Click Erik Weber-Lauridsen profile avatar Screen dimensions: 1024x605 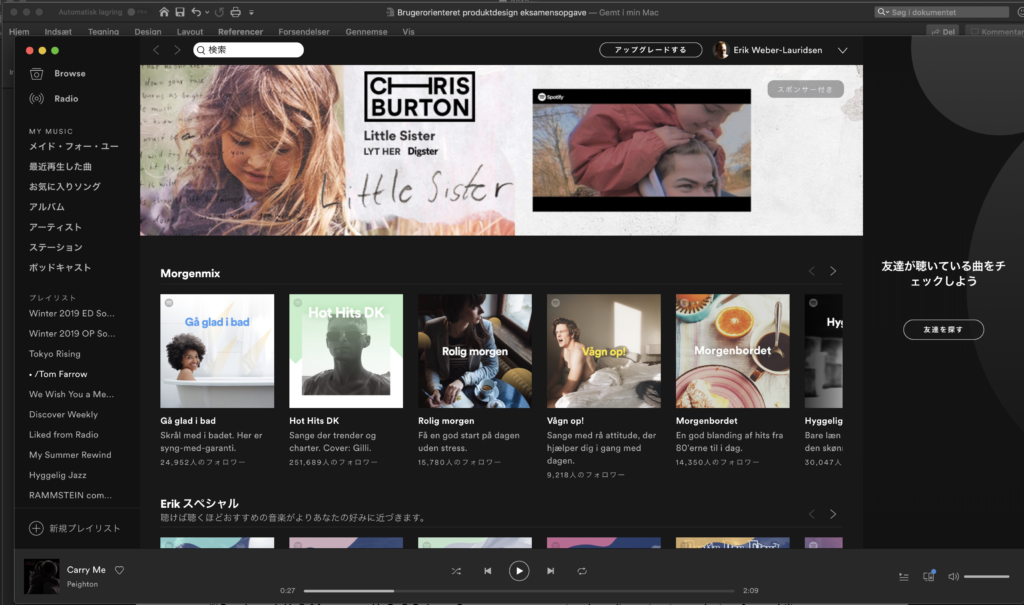[721, 50]
